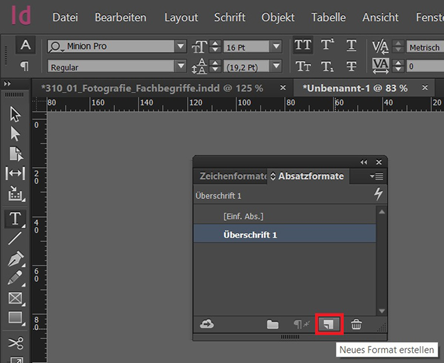Switch to 310_01_Fotografie_Fachbegriffe.indd document tab
444x363 pixels.
click(152, 88)
